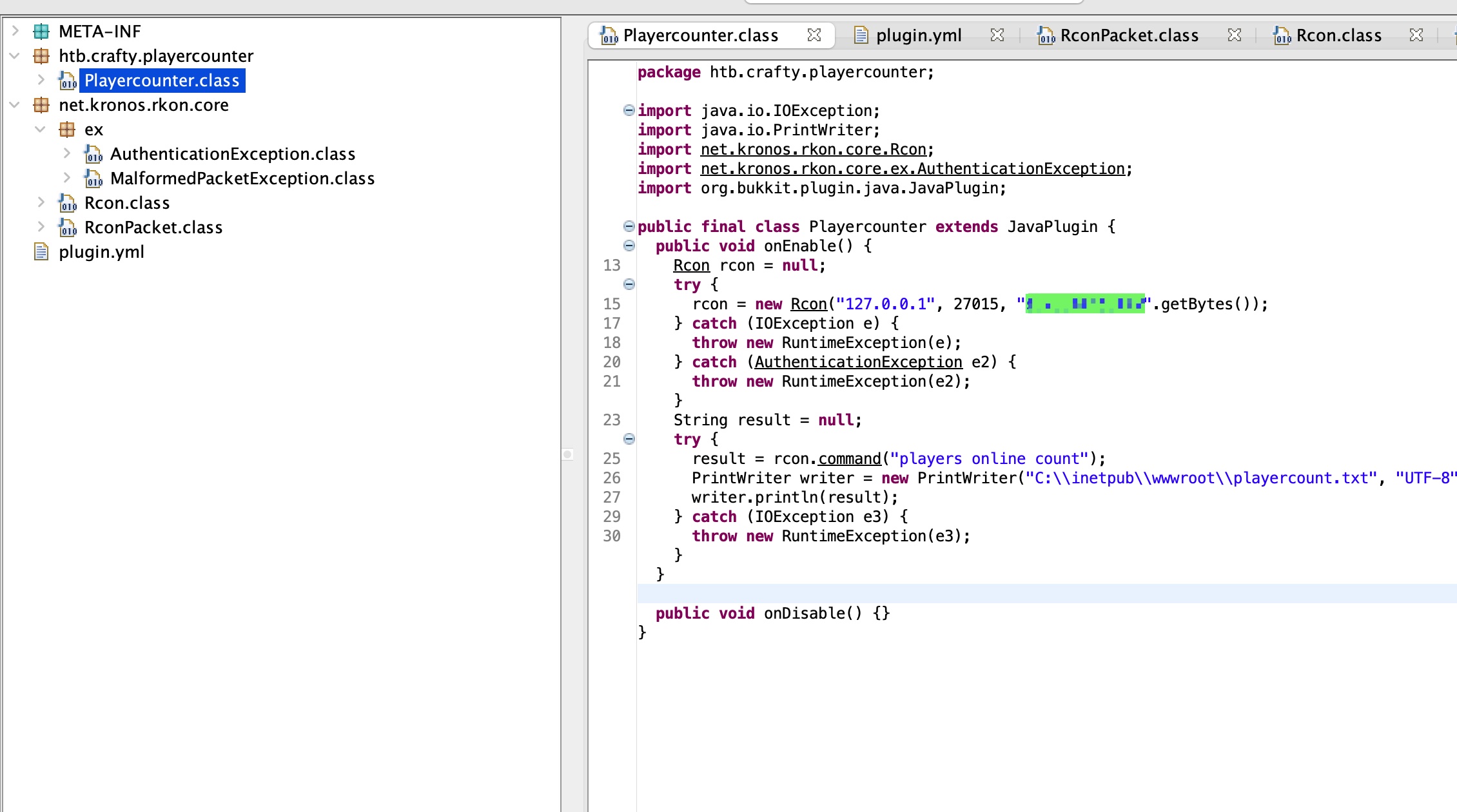Close the Rcon.class tab
1457x812 pixels.
(x=1416, y=35)
